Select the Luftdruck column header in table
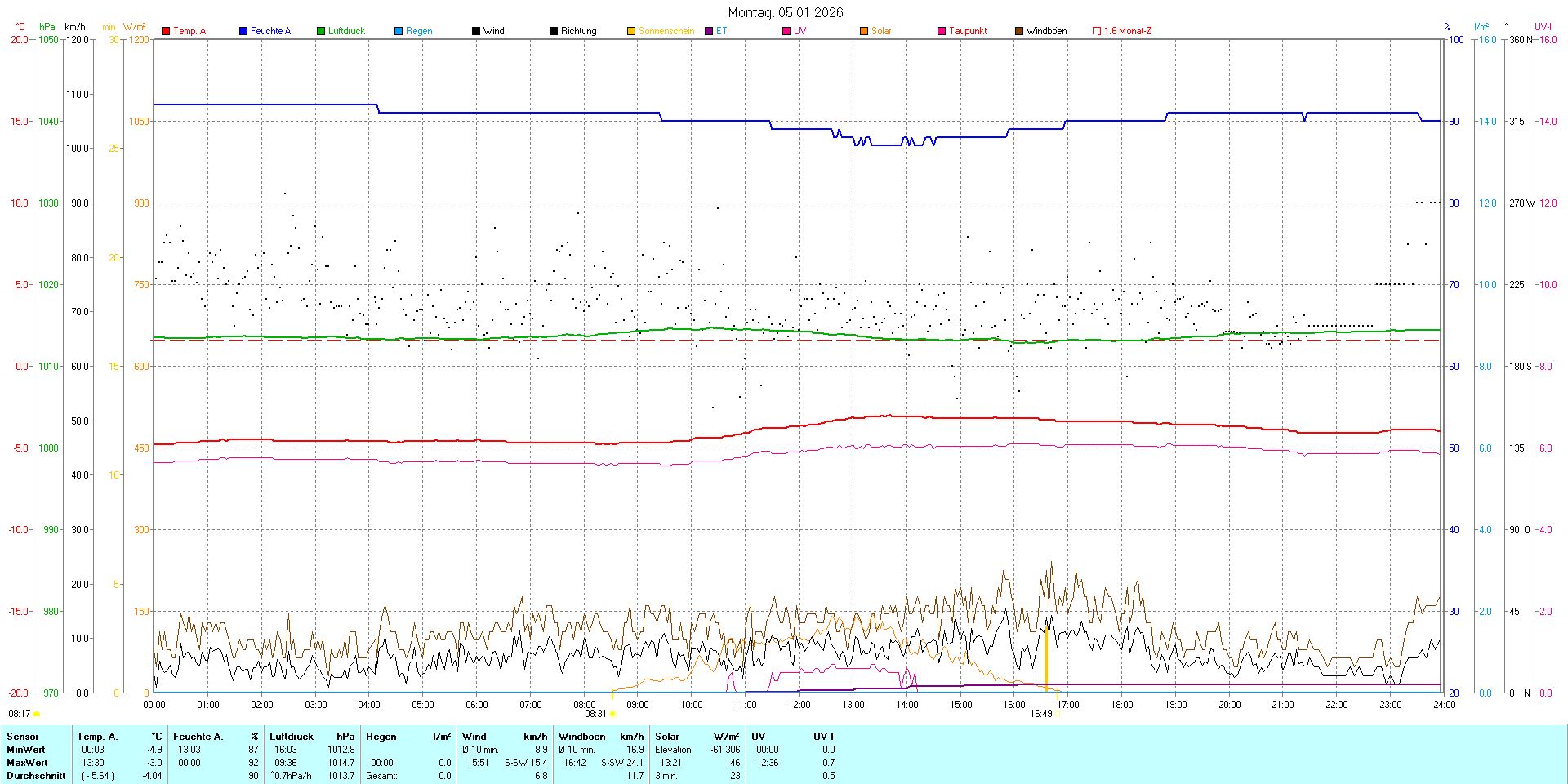The image size is (1568, 784). (x=292, y=737)
